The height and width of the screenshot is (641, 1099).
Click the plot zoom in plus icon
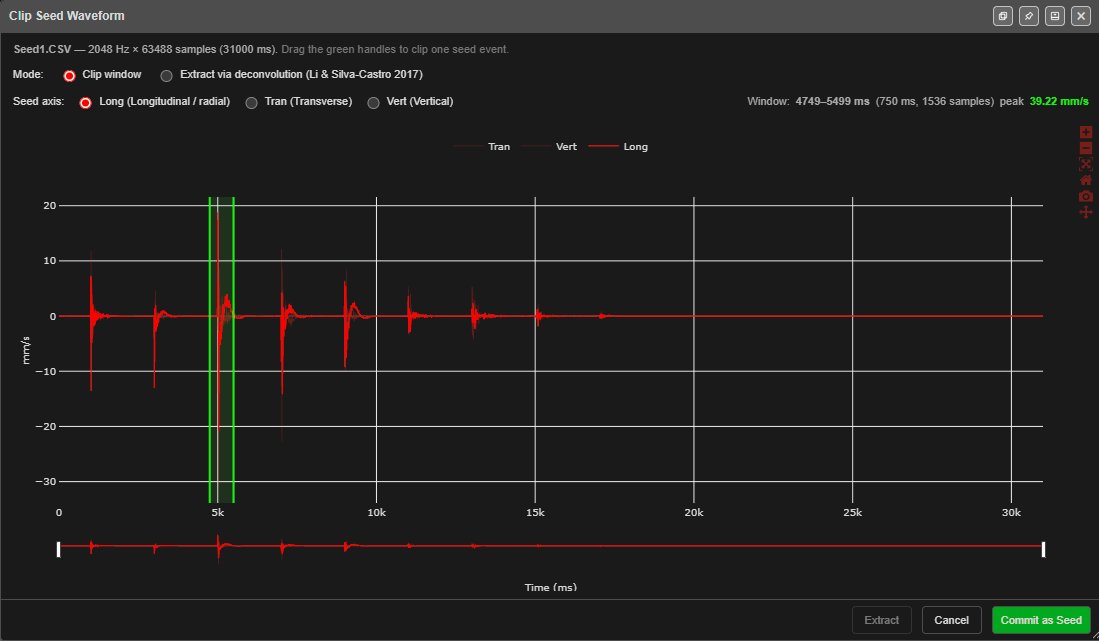click(x=1086, y=132)
